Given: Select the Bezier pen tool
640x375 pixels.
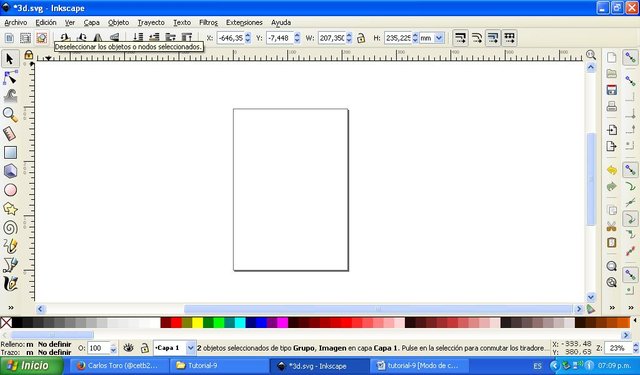Looking at the screenshot, I should click(x=10, y=265).
